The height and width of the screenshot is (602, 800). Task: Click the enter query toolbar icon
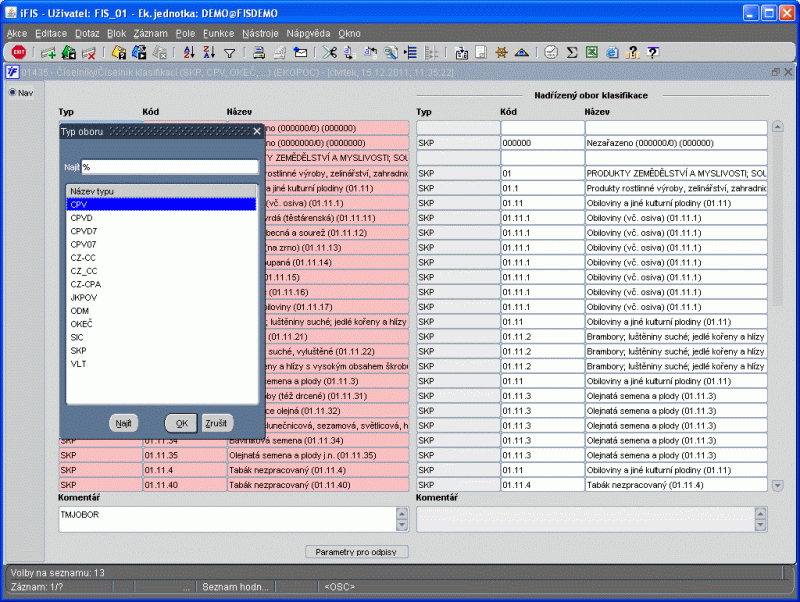click(119, 52)
